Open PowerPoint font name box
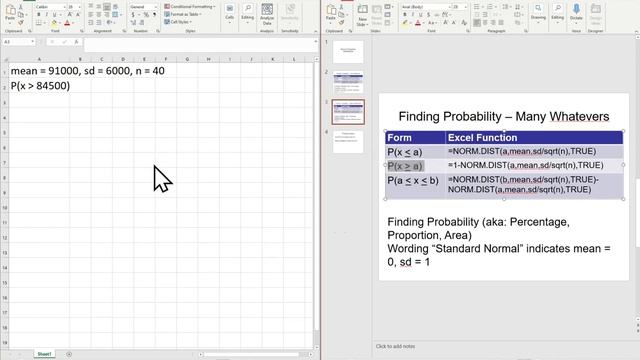The height and width of the screenshot is (360, 640). click(x=425, y=7)
